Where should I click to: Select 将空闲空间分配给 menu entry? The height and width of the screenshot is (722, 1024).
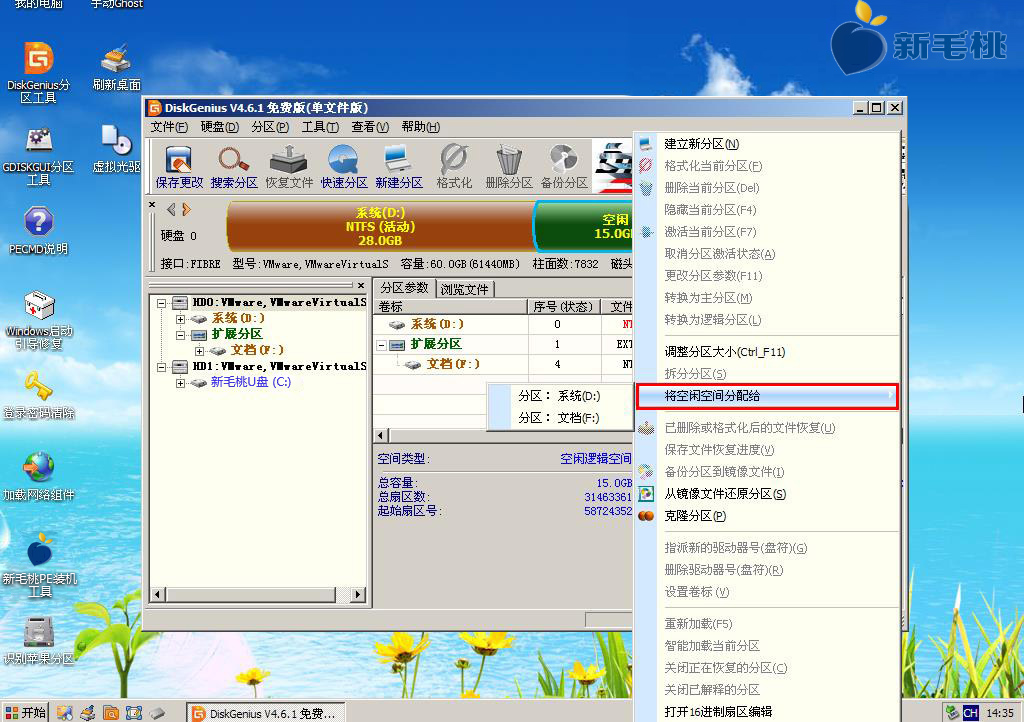pos(767,396)
